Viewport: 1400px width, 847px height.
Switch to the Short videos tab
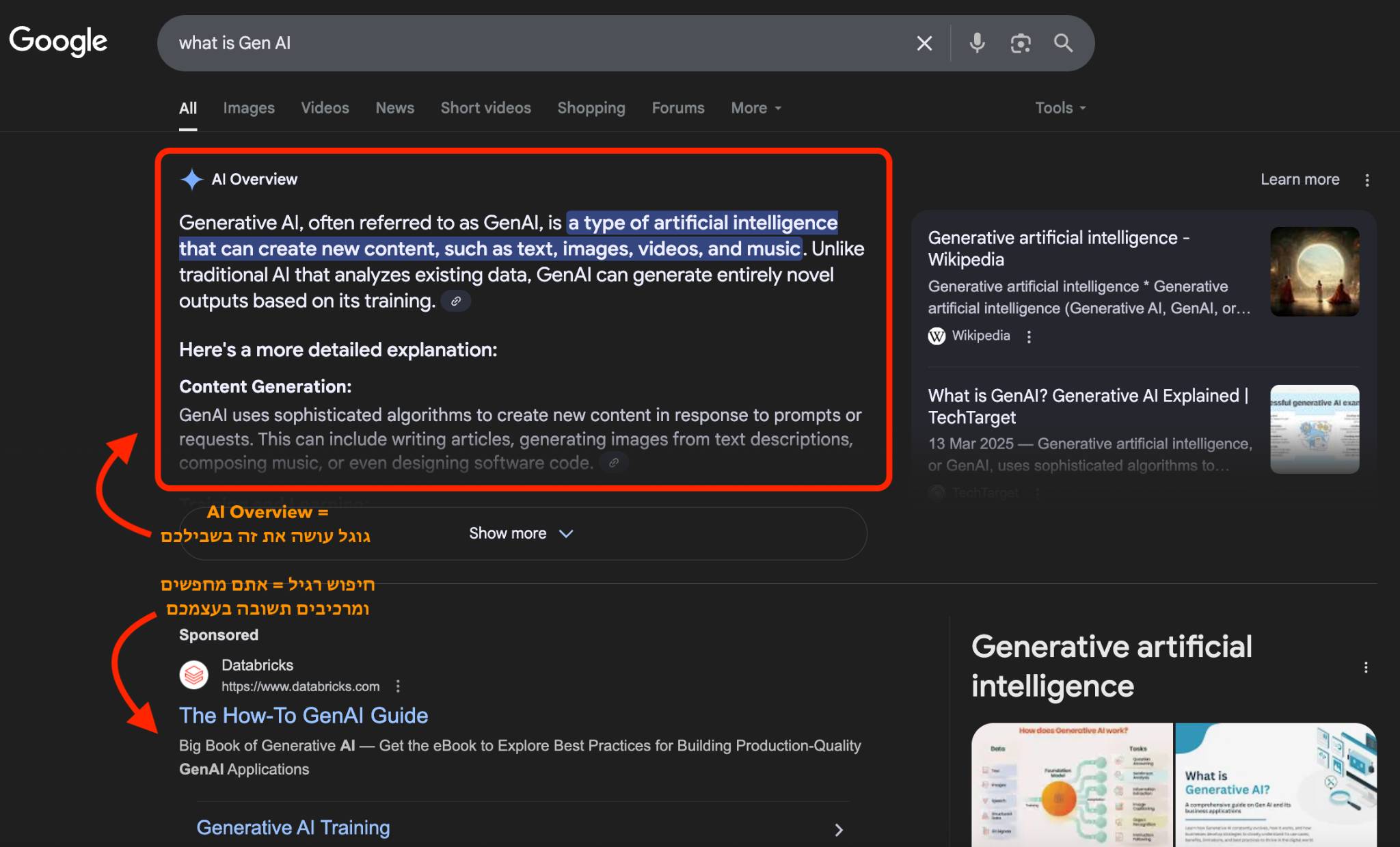[x=485, y=108]
